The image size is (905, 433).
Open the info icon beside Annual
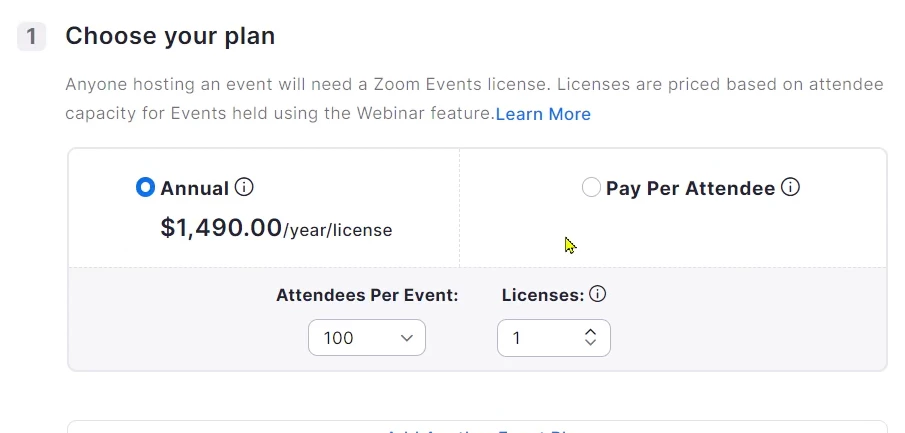point(244,187)
